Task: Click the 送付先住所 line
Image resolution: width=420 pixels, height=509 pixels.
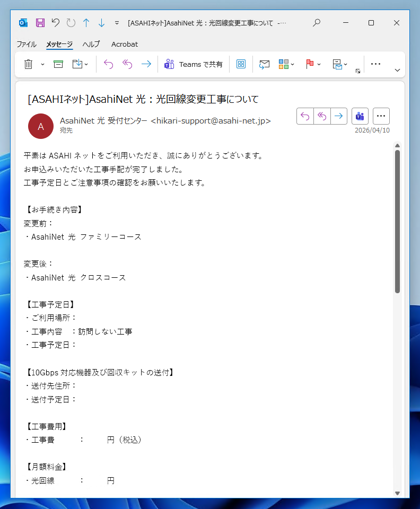Action: coord(51,386)
